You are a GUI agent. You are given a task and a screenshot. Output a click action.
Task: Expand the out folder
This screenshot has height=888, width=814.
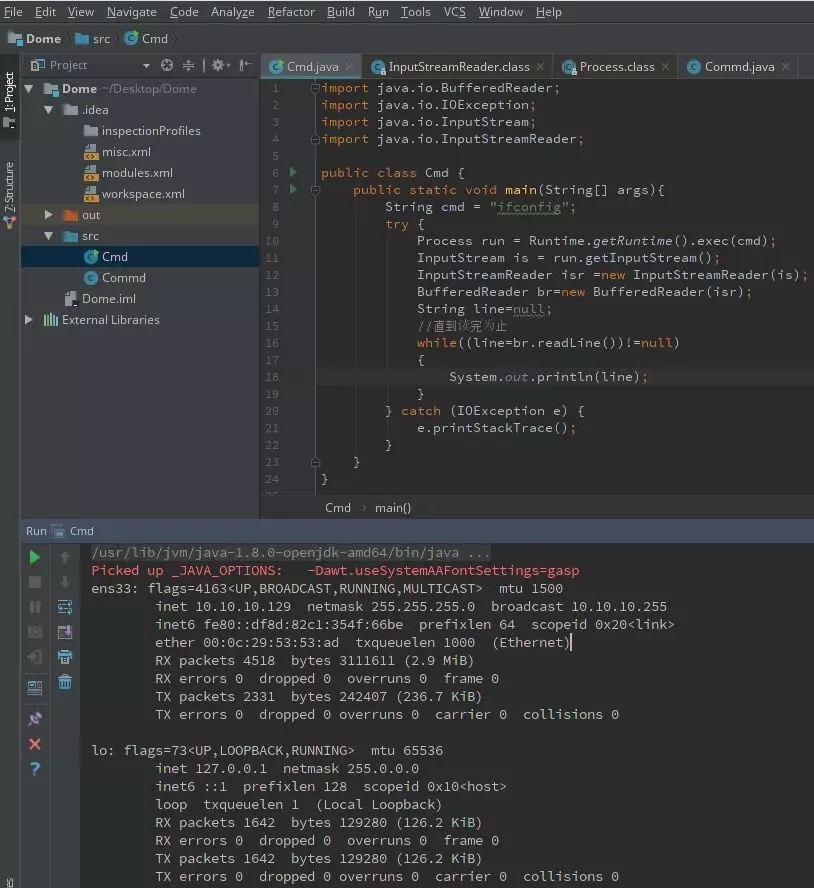click(49, 215)
